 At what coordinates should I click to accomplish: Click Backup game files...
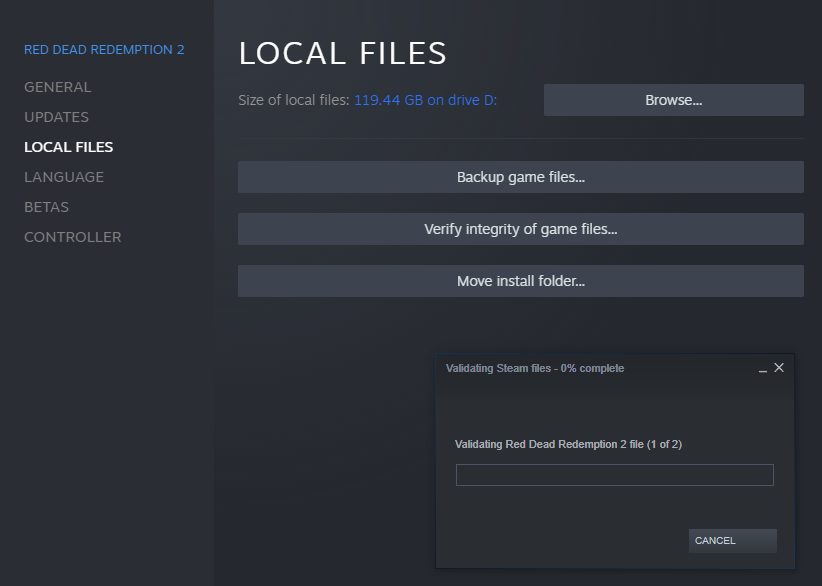pos(521,177)
